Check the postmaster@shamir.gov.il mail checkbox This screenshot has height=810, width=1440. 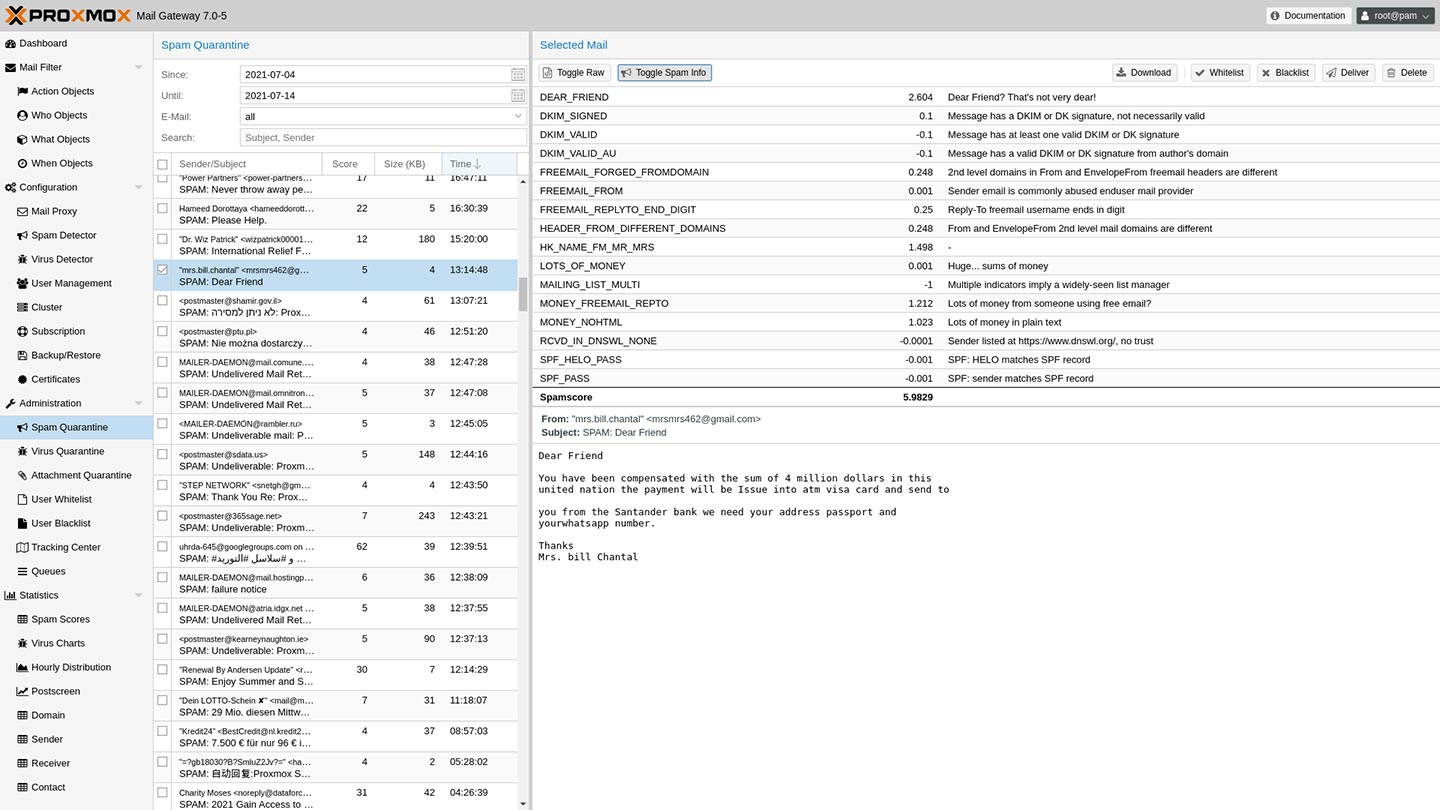pos(162,300)
